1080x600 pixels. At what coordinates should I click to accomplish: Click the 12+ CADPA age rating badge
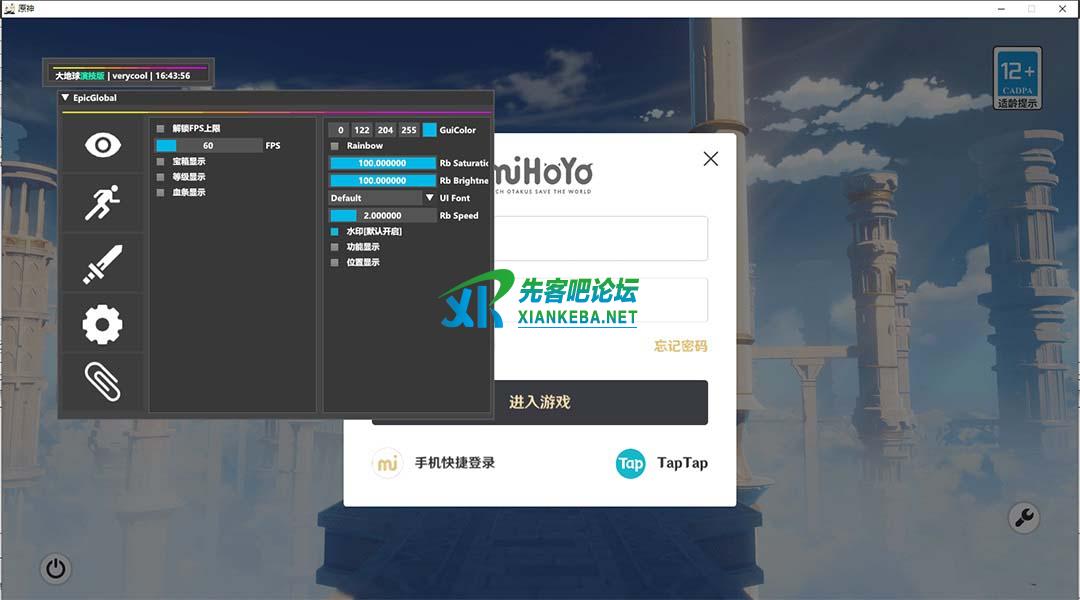[x=1017, y=78]
